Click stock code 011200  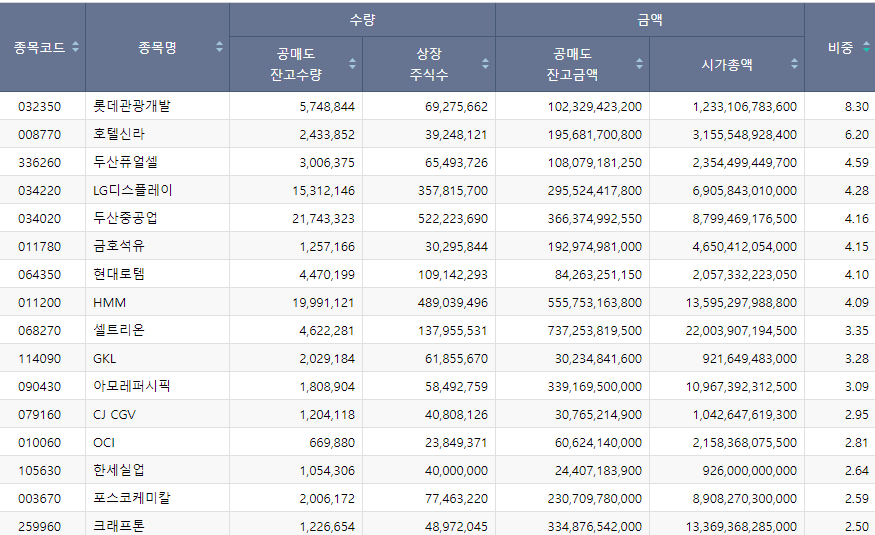[40, 302]
